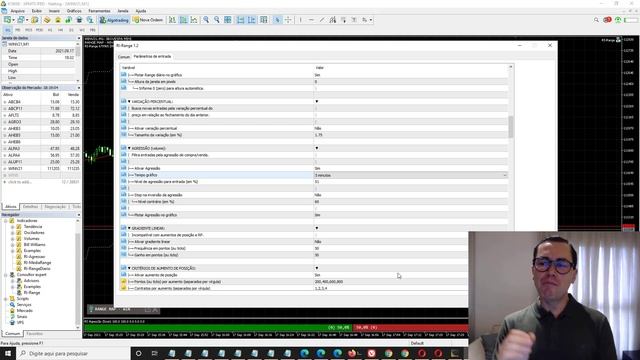The height and width of the screenshot is (360, 640).
Task: Switch to the Comum tab in RI-Range dialog
Action: point(124,57)
